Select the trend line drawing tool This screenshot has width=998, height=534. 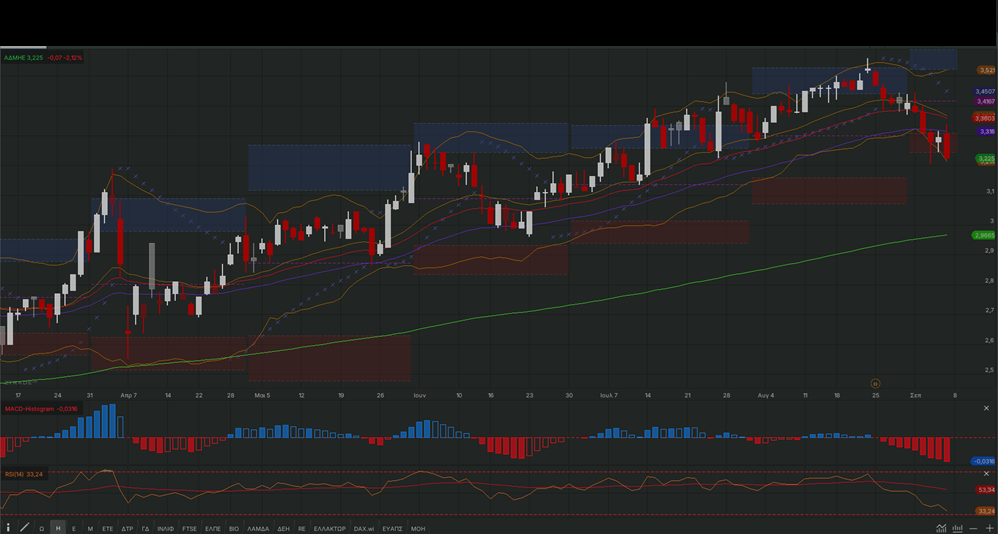point(25,528)
